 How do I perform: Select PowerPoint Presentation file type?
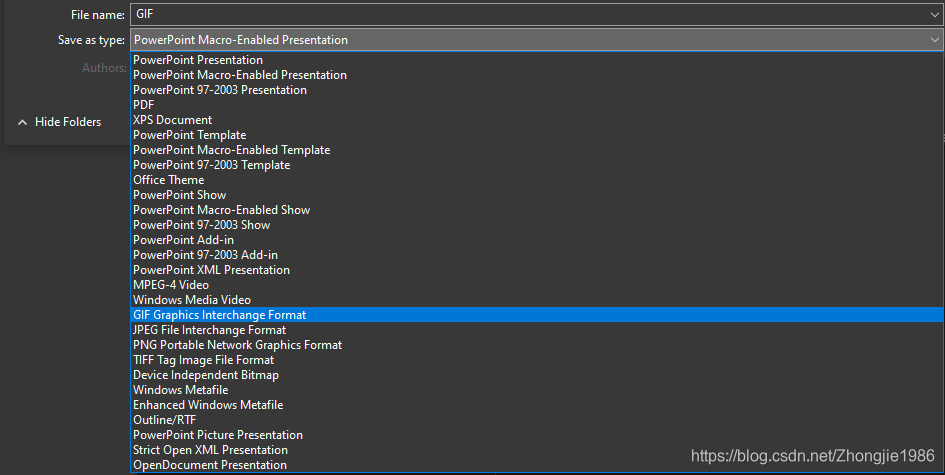pos(537,60)
